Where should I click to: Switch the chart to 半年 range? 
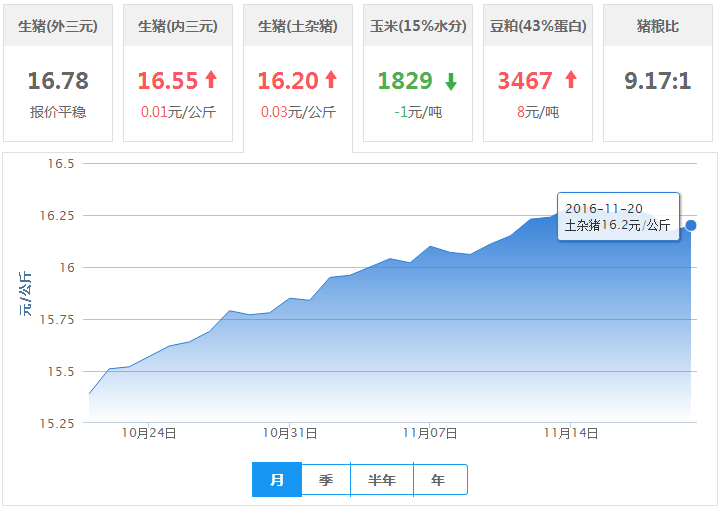tap(382, 480)
